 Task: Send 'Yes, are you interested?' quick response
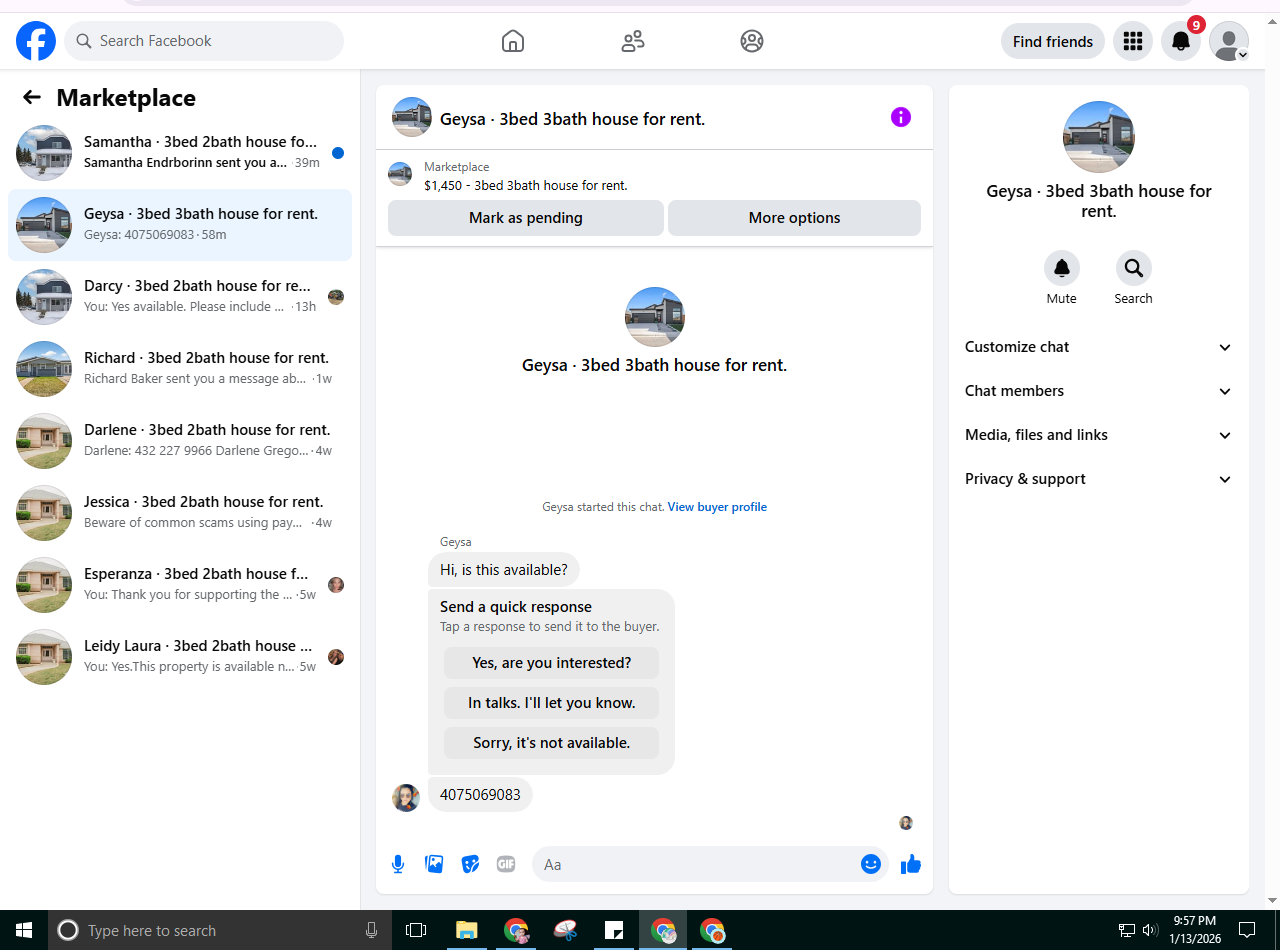tap(552, 663)
